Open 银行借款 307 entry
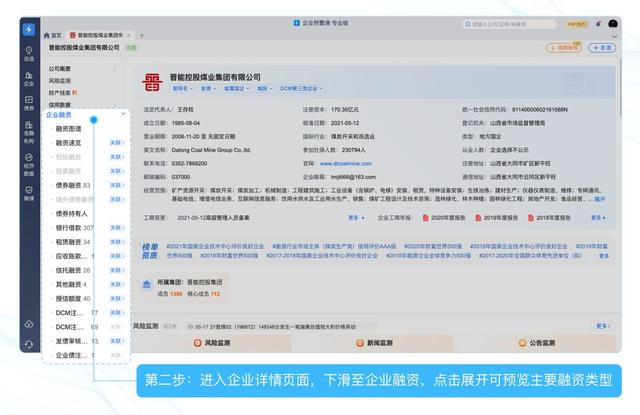The image size is (640, 415). click(75, 228)
